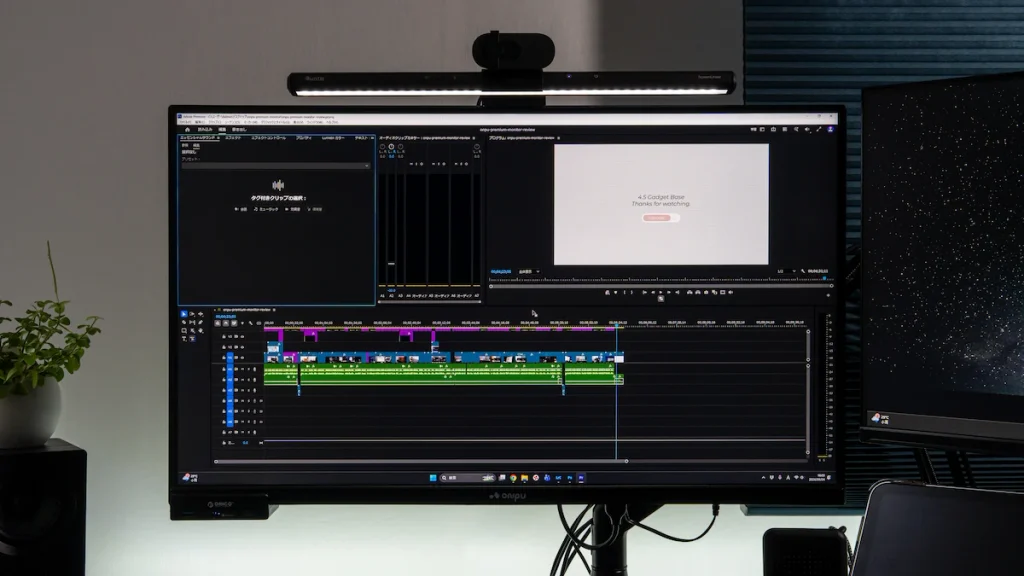Open the Essential Sound preset dropdown

[x=276, y=166]
